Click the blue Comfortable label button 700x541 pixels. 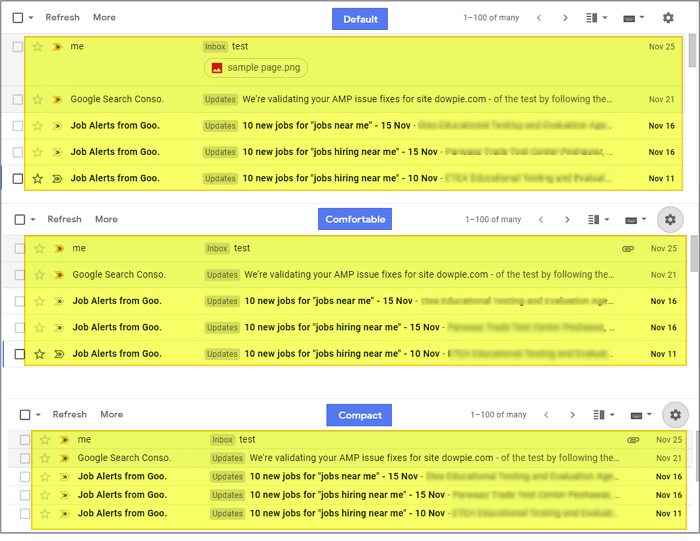[355, 219]
